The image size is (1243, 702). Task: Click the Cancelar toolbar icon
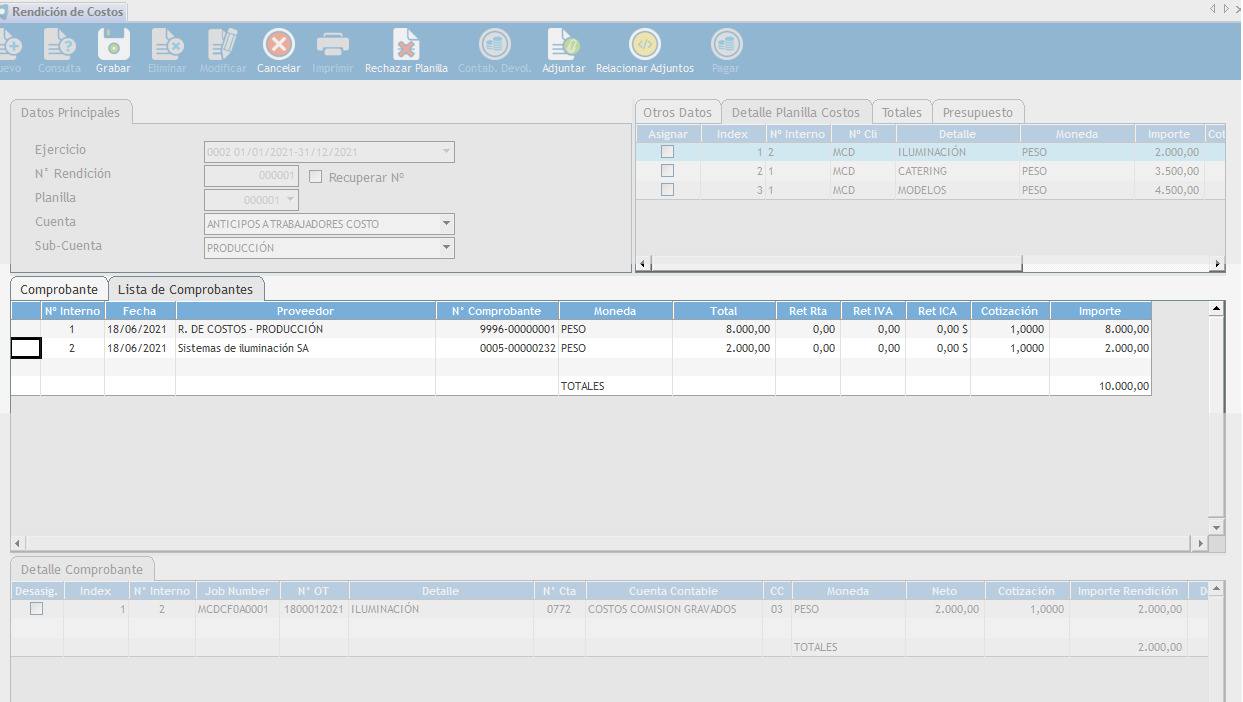click(278, 45)
